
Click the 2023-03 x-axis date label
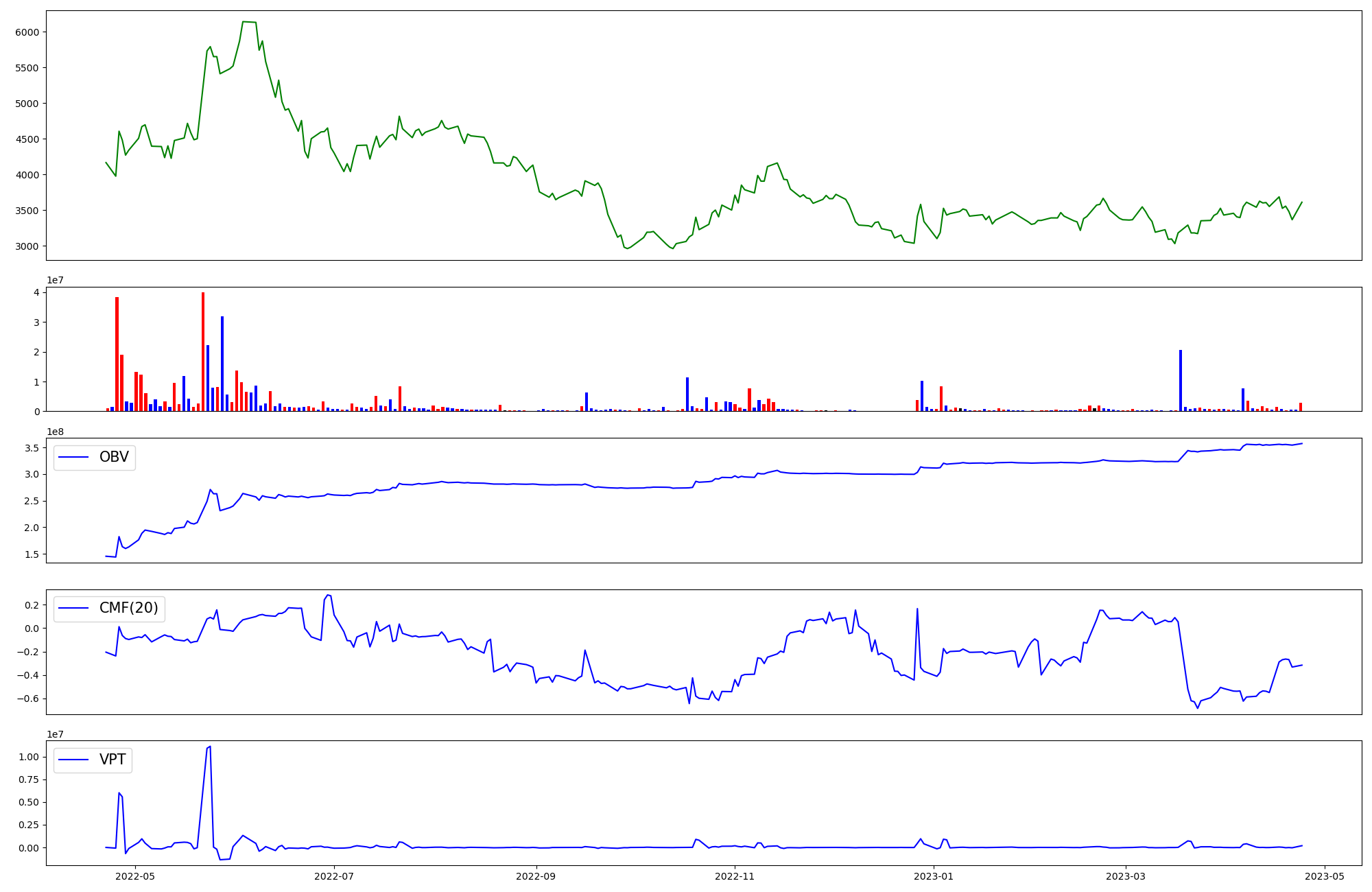tap(1126, 876)
